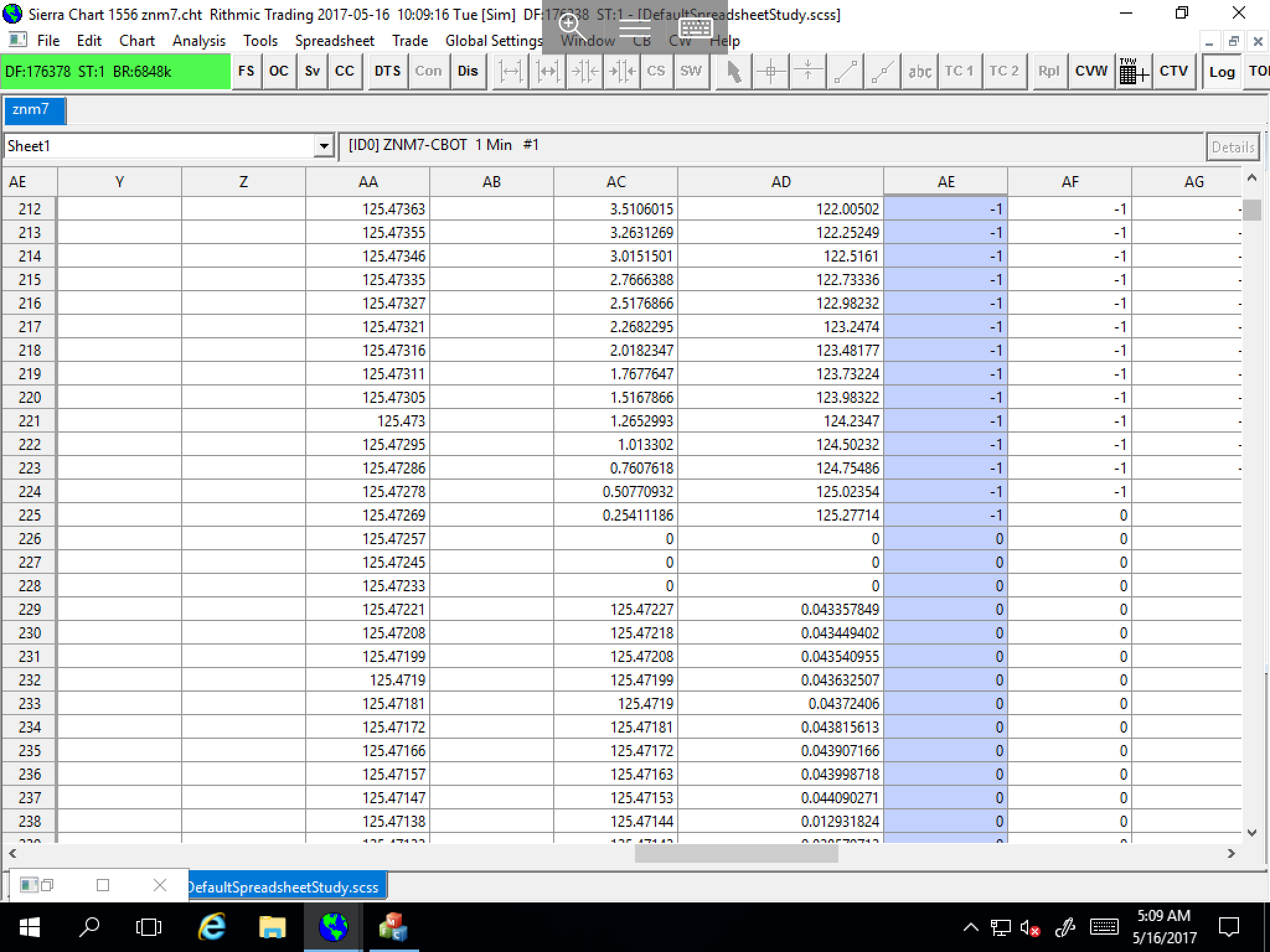Screen dimensions: 1270x952
Task: Open the Analysis menu
Action: [x=198, y=41]
